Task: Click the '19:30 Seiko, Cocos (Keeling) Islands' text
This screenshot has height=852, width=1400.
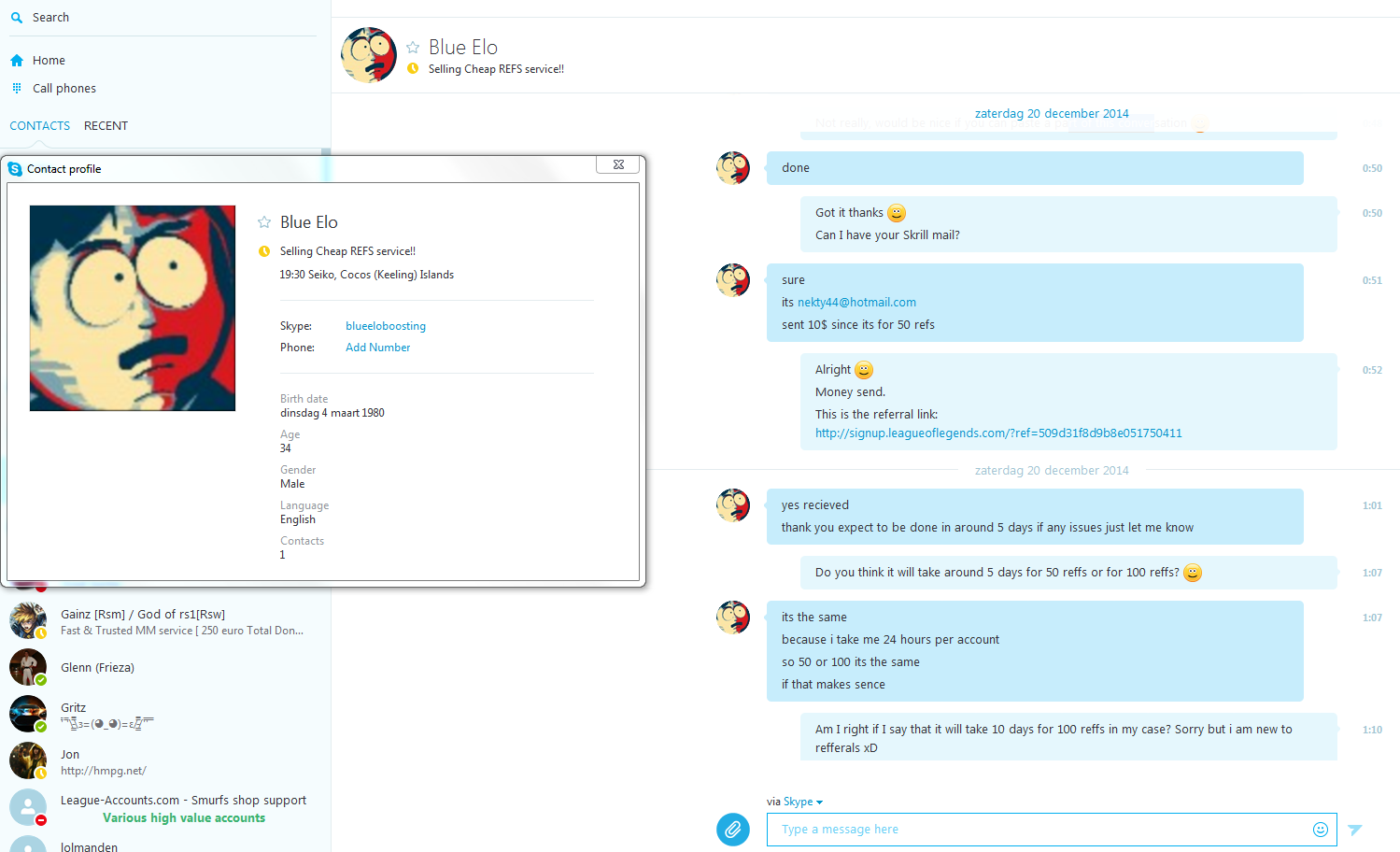Action: point(367,275)
